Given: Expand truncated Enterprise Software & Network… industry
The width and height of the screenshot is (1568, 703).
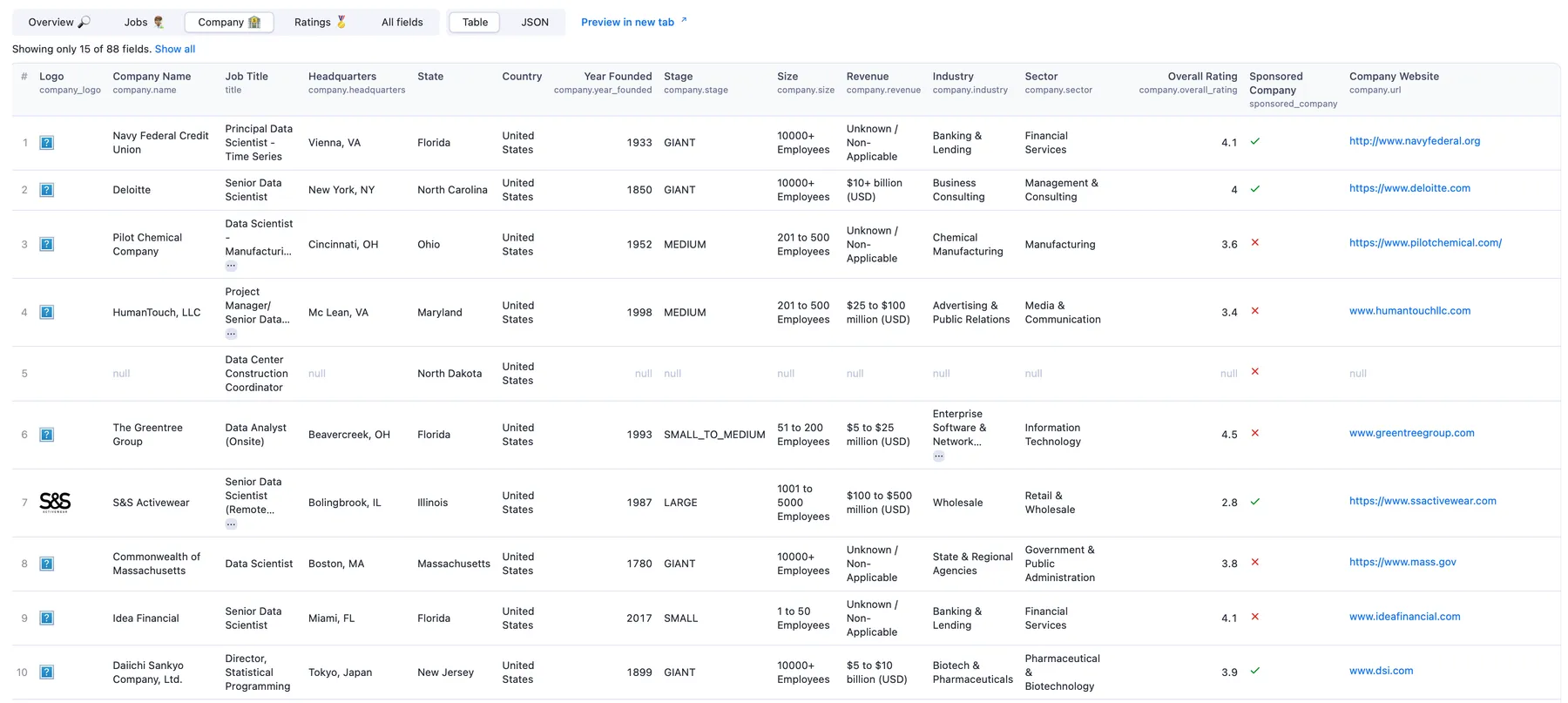Looking at the screenshot, I should pos(938,456).
